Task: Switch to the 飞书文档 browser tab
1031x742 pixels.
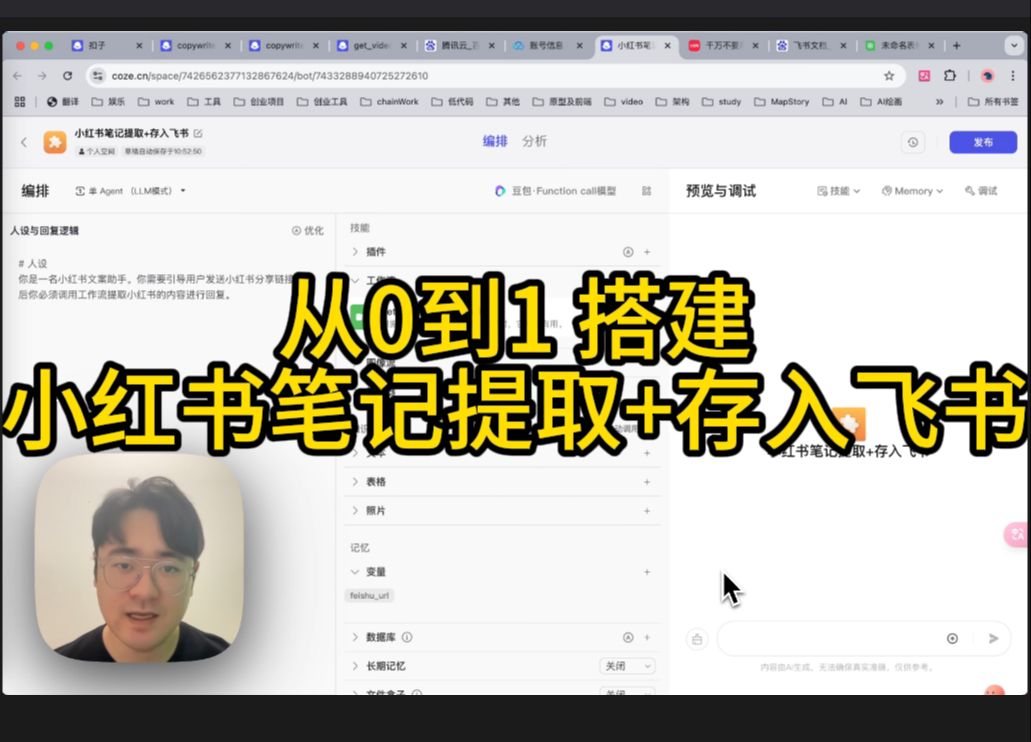Action: coord(812,45)
